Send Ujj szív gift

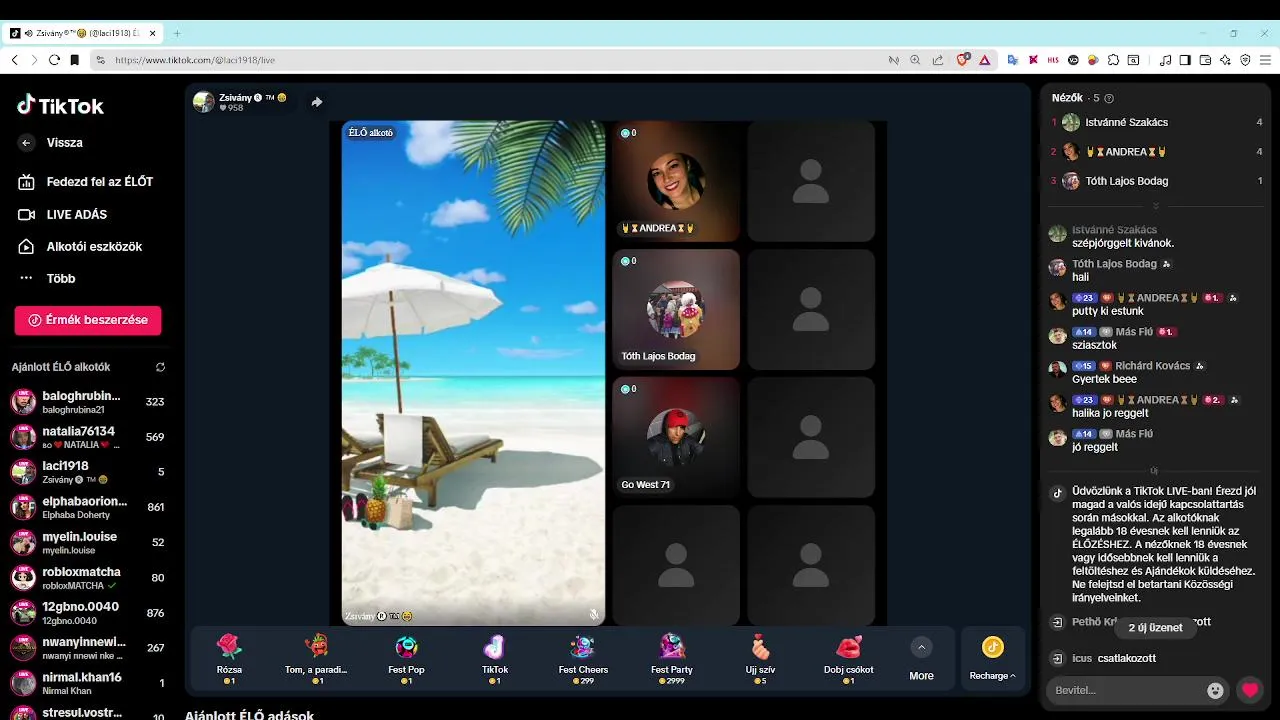(760, 658)
